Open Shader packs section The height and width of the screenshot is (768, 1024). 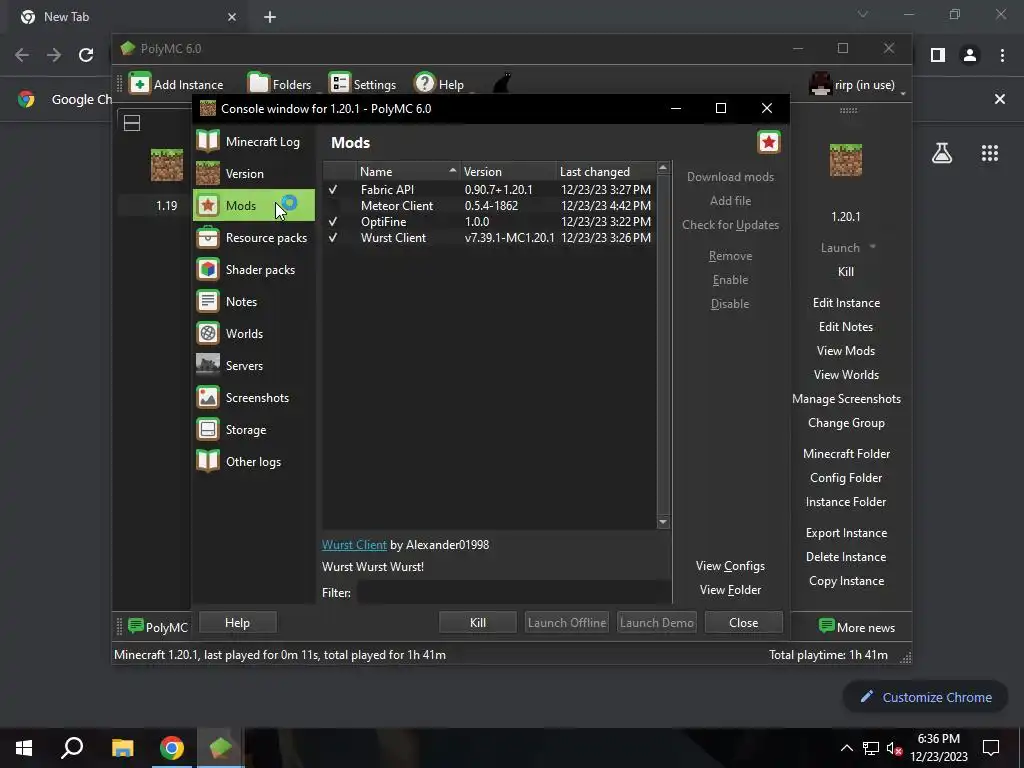click(x=254, y=270)
